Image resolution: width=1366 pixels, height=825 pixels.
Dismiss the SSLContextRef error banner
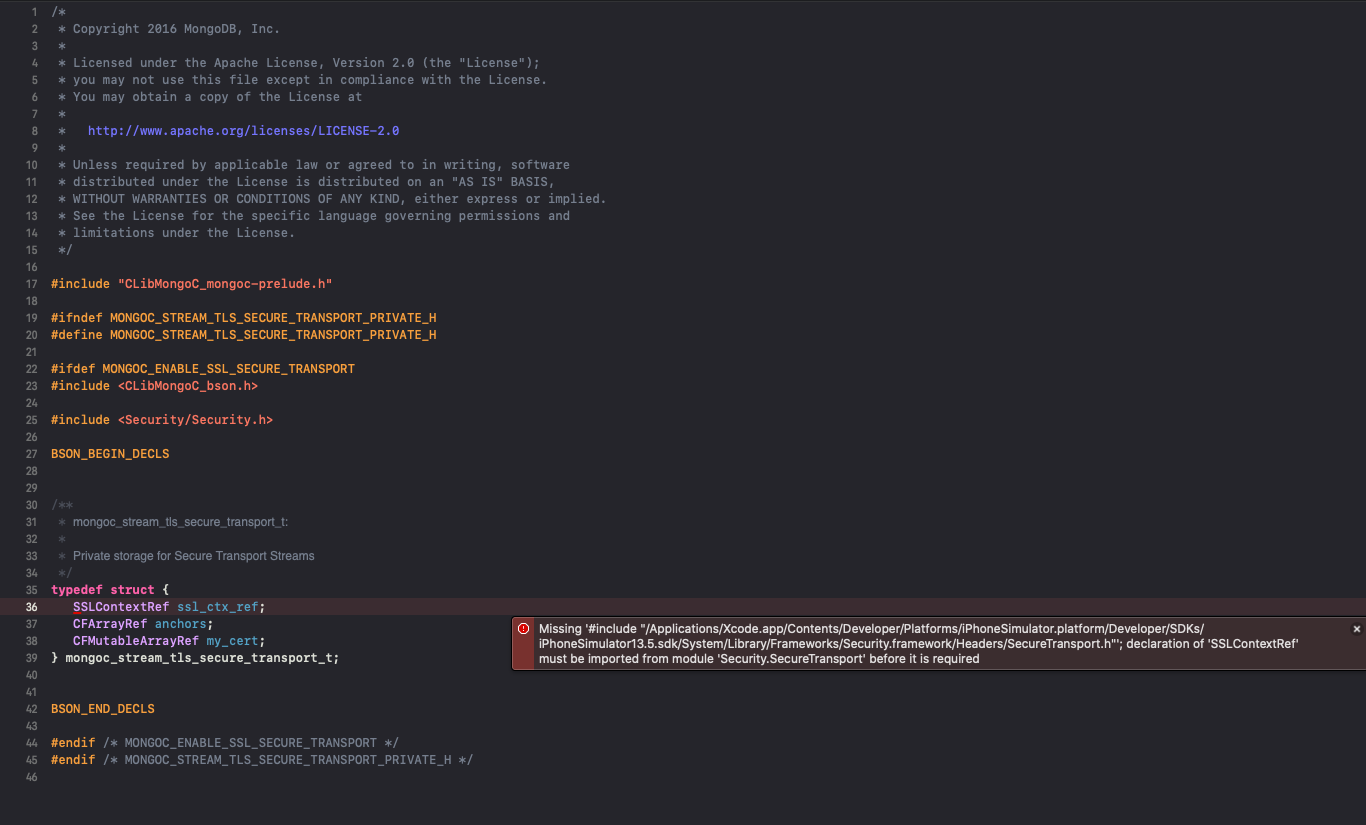point(1357,629)
